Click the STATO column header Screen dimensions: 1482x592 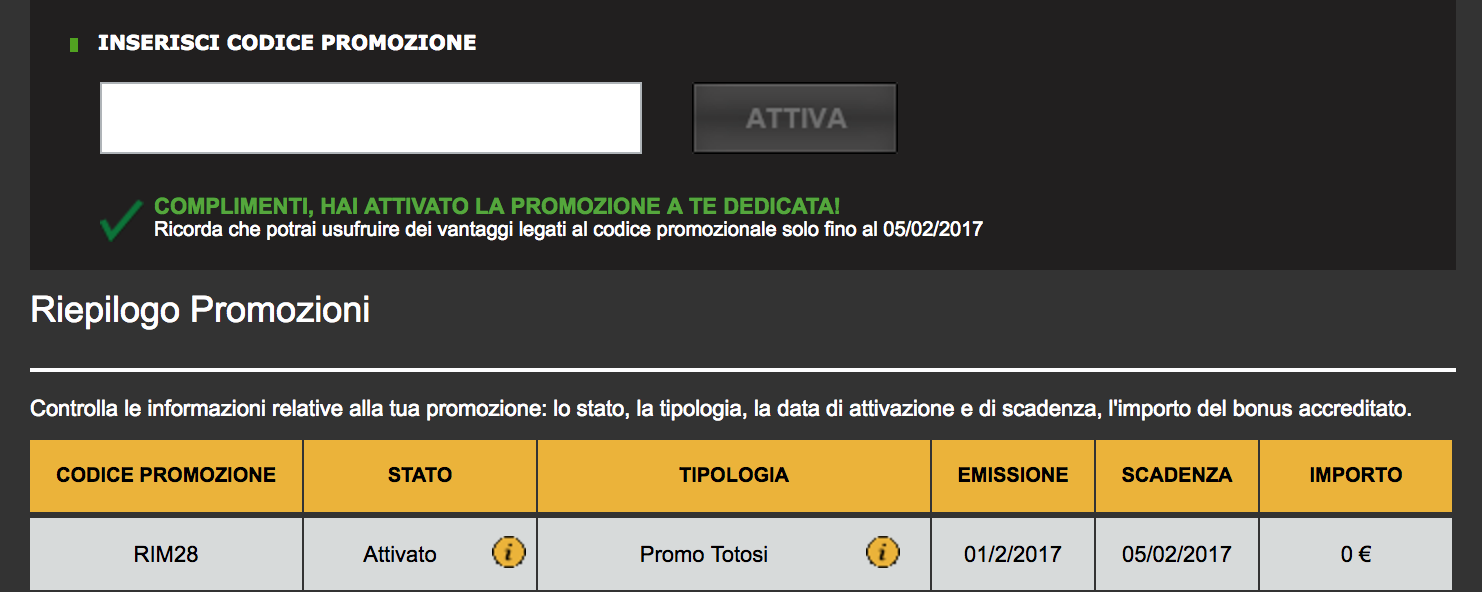point(420,476)
